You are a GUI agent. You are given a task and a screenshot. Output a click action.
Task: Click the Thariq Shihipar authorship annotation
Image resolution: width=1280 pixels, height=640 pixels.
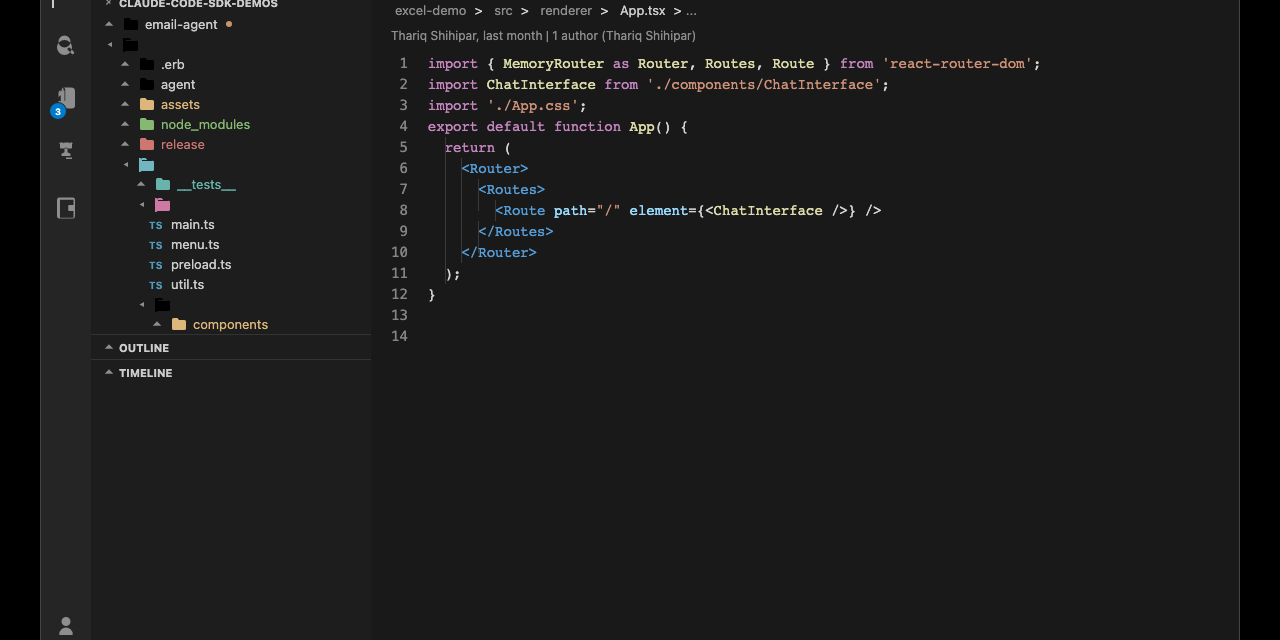point(543,36)
